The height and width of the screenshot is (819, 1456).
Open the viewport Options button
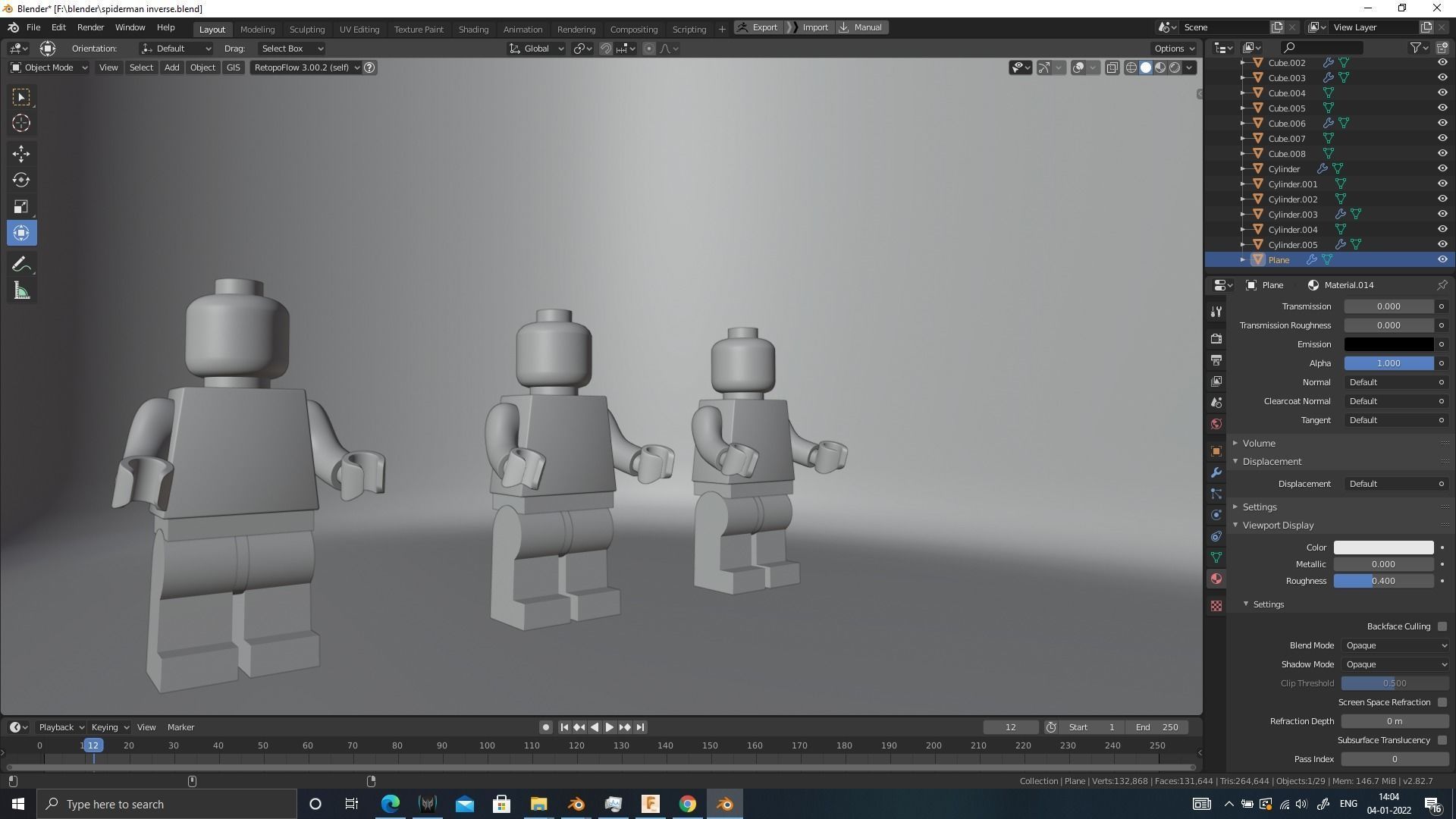(x=1174, y=49)
